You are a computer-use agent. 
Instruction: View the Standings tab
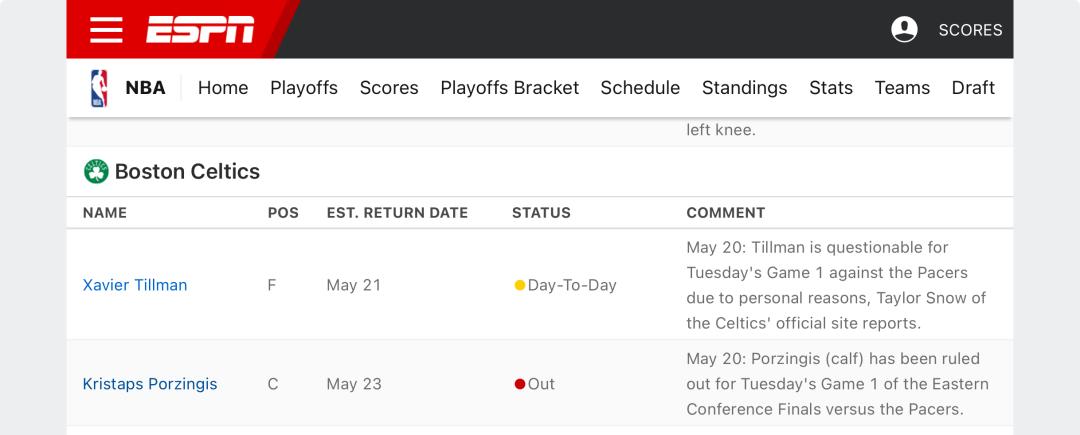[x=745, y=88]
